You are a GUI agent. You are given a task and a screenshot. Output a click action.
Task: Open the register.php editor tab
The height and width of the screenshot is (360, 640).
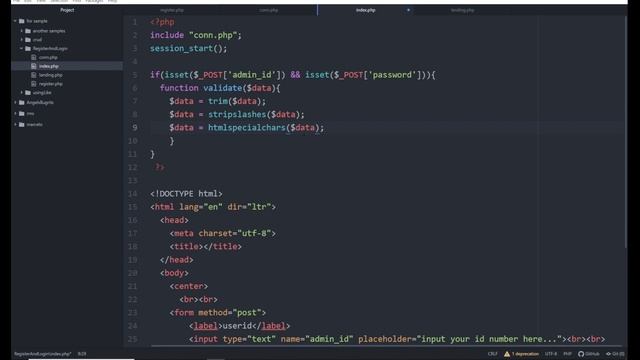tap(172, 10)
